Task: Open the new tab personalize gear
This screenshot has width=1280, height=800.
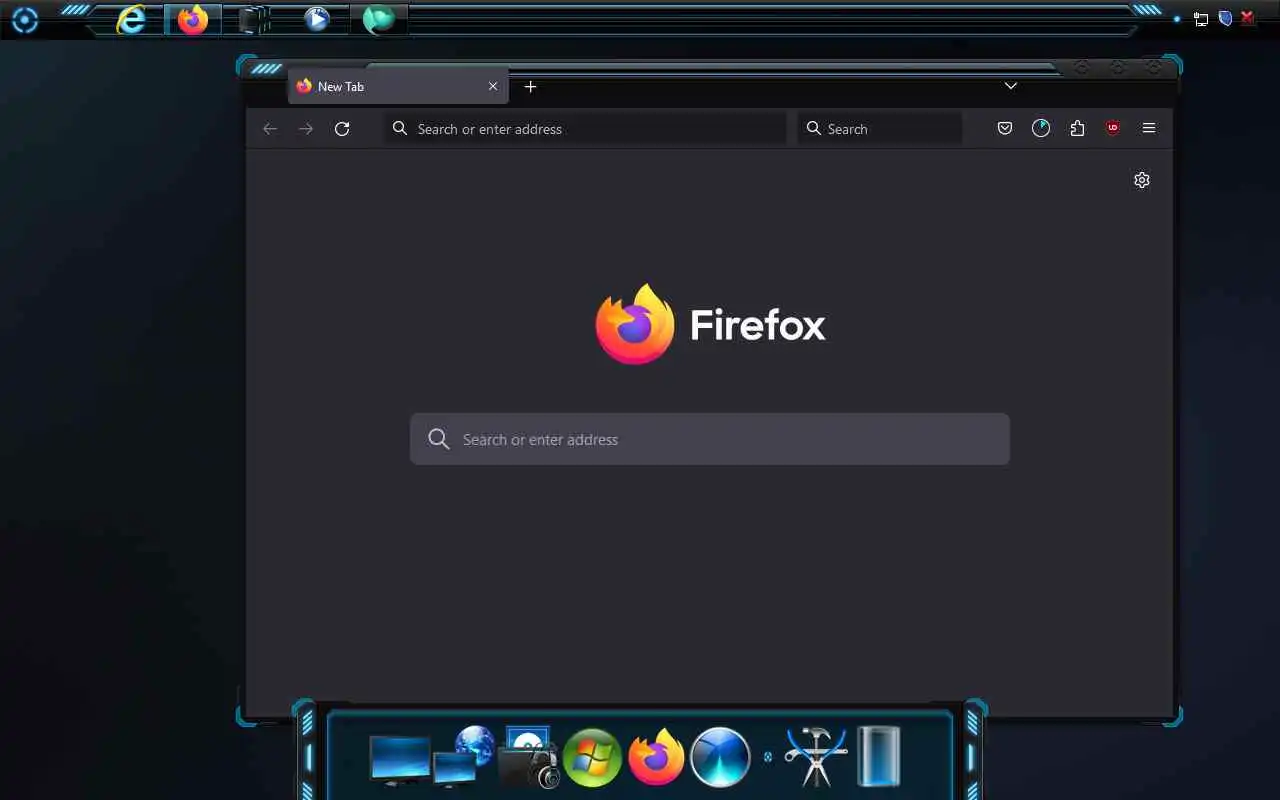Action: (1142, 180)
